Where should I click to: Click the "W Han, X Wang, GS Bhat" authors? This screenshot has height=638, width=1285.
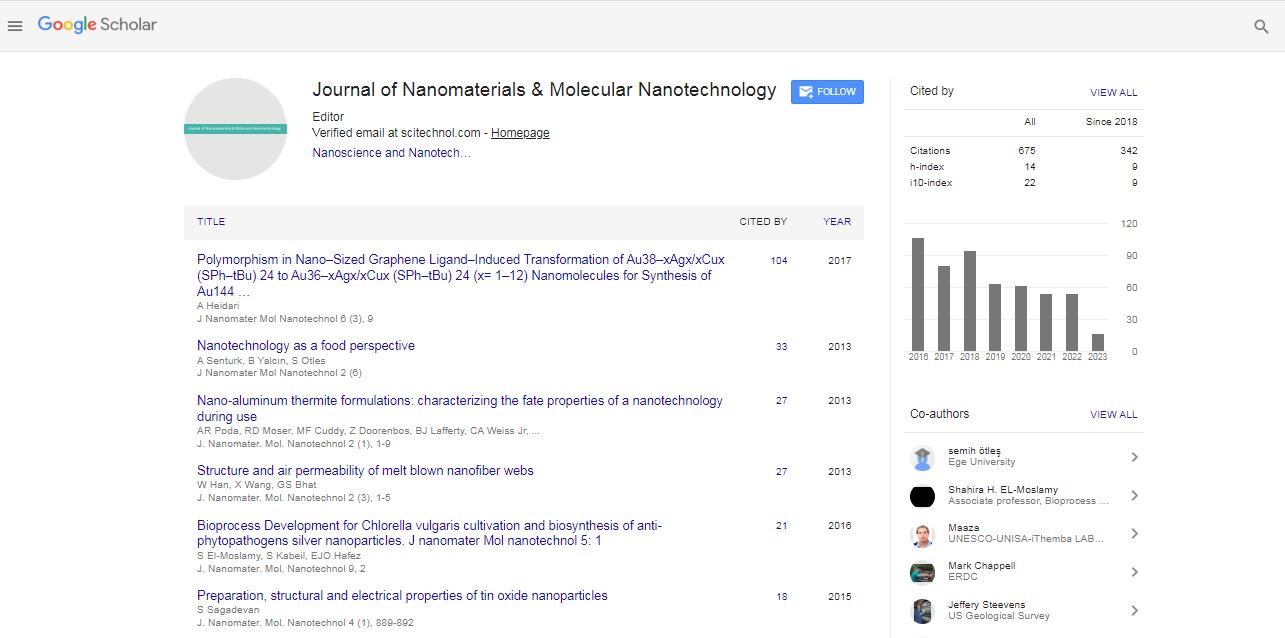click(257, 485)
